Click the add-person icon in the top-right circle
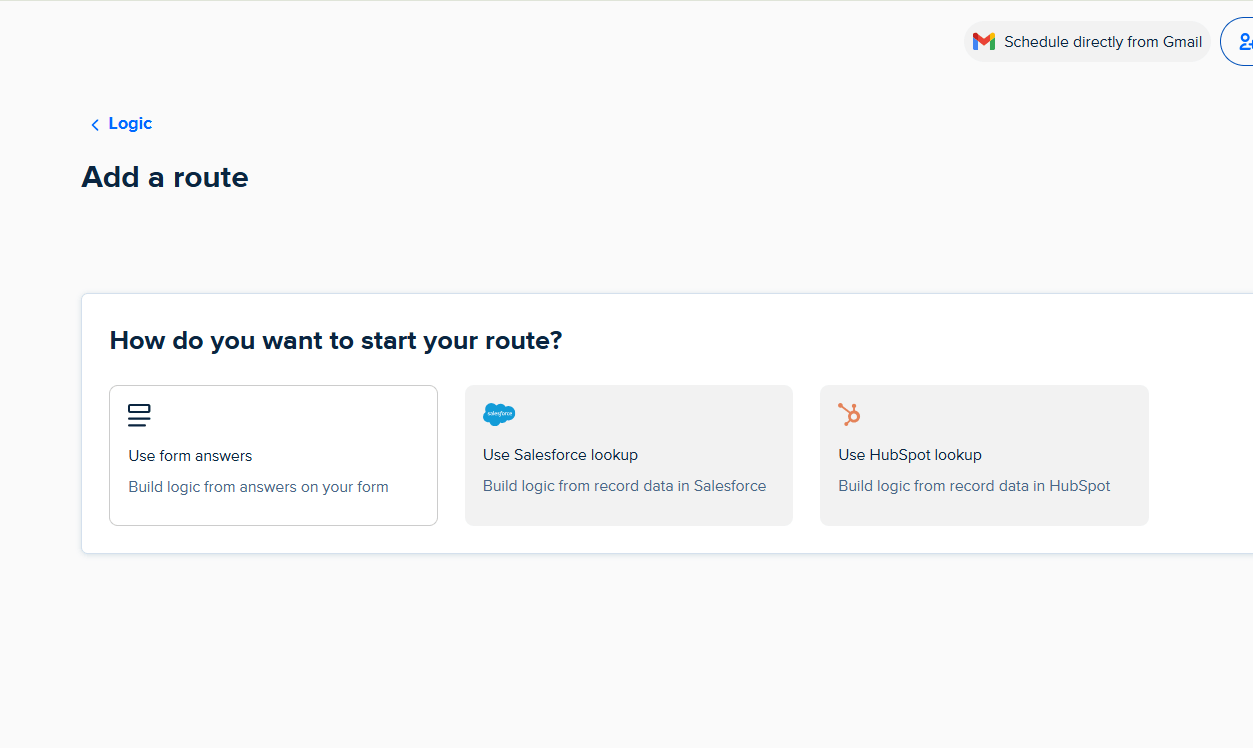The width and height of the screenshot is (1253, 748). pos(1244,41)
